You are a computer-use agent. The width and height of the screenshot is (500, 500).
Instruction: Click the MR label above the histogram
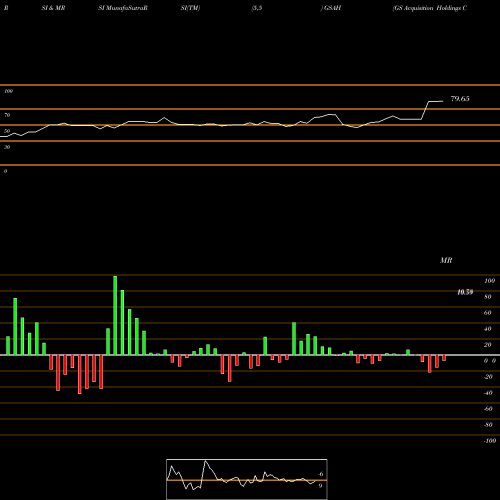point(446,260)
